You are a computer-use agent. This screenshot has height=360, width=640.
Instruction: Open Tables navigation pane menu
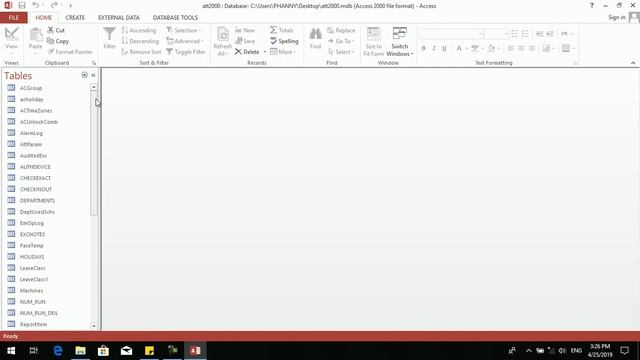tap(84, 75)
